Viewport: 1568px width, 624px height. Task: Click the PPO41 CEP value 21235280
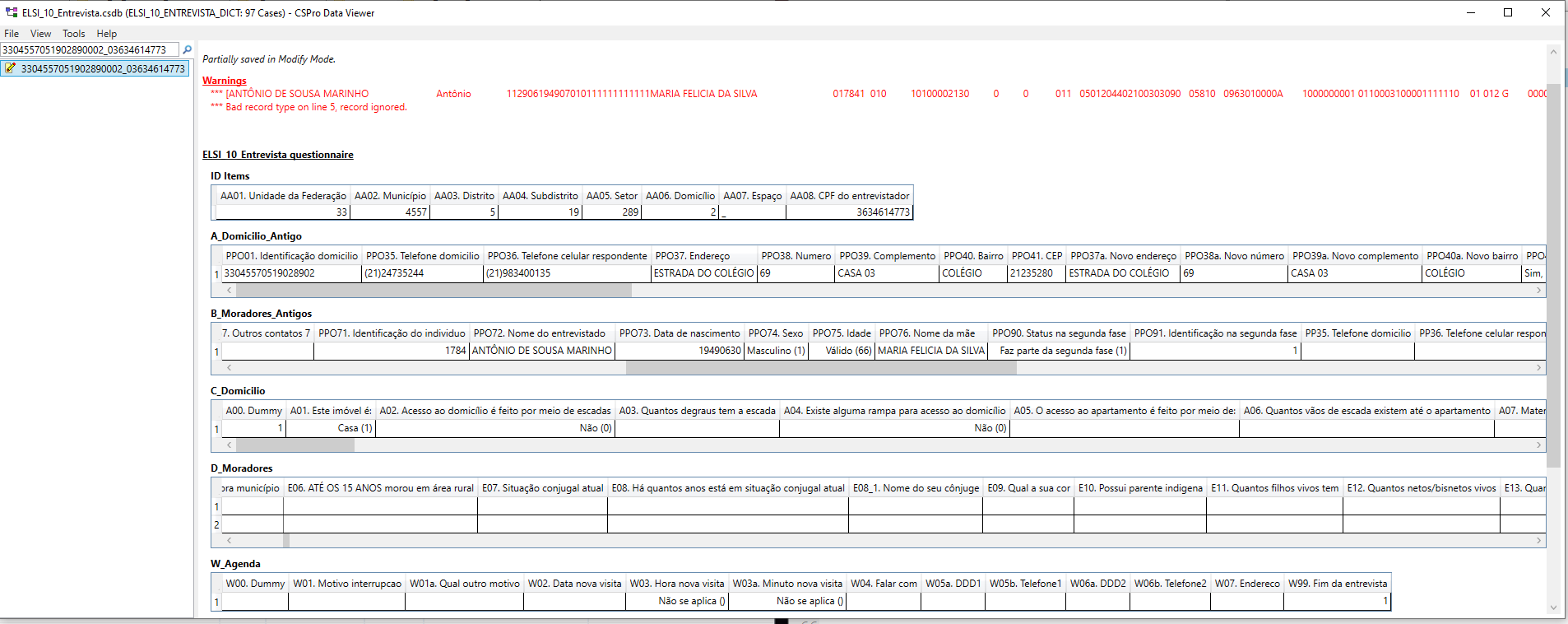click(1037, 273)
